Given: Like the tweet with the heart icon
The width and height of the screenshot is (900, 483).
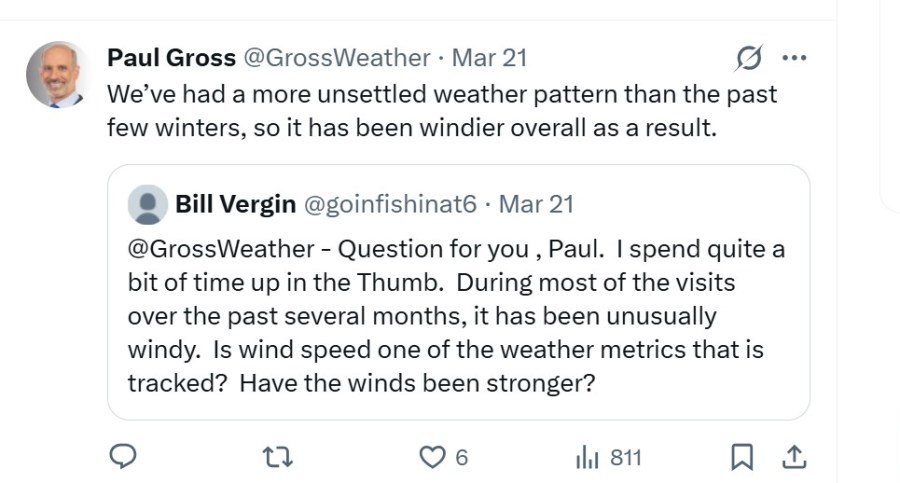Looking at the screenshot, I should tap(431, 457).
